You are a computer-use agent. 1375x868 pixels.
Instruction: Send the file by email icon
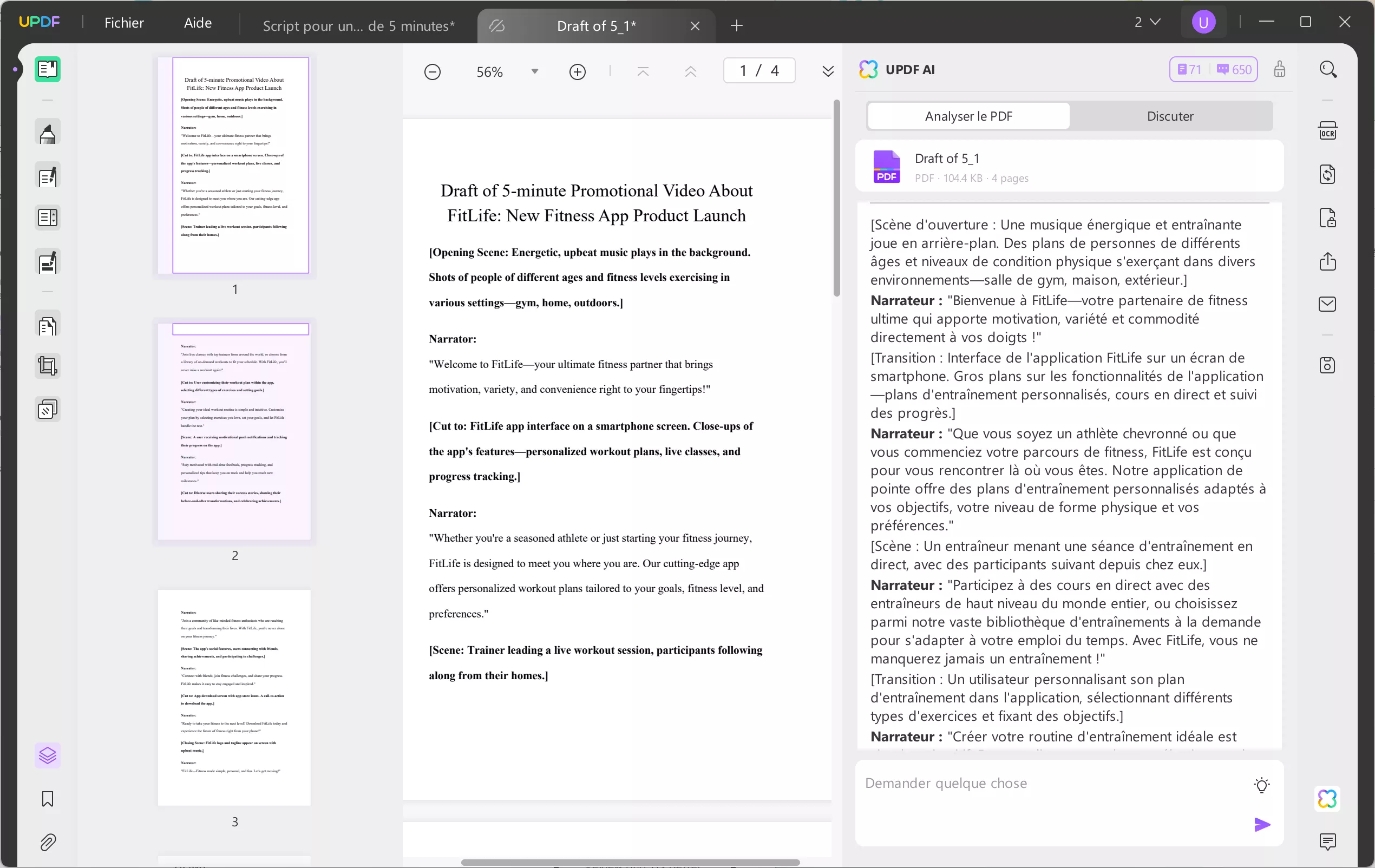[1327, 304]
